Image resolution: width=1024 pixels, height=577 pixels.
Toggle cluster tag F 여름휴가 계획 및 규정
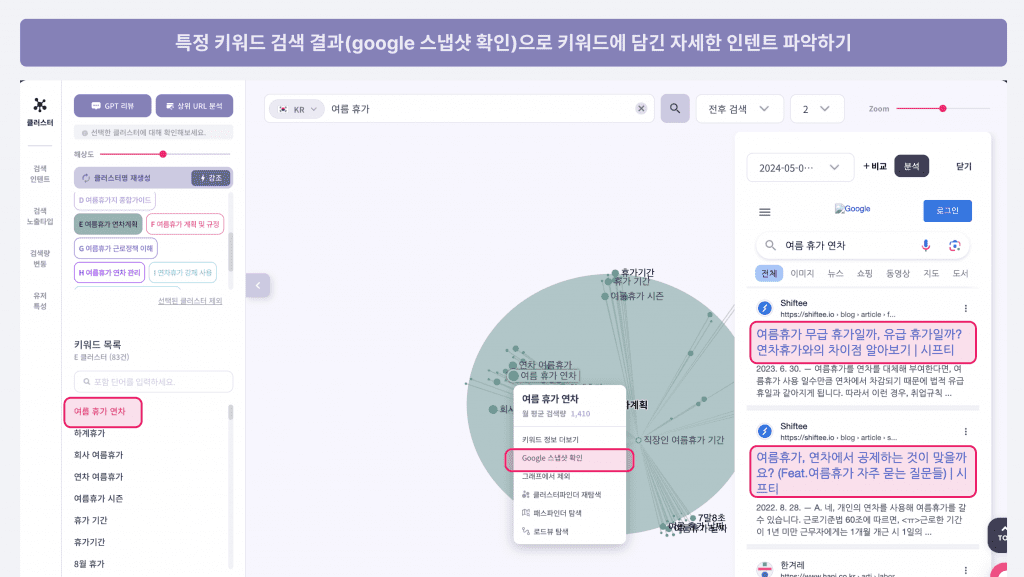coord(185,224)
